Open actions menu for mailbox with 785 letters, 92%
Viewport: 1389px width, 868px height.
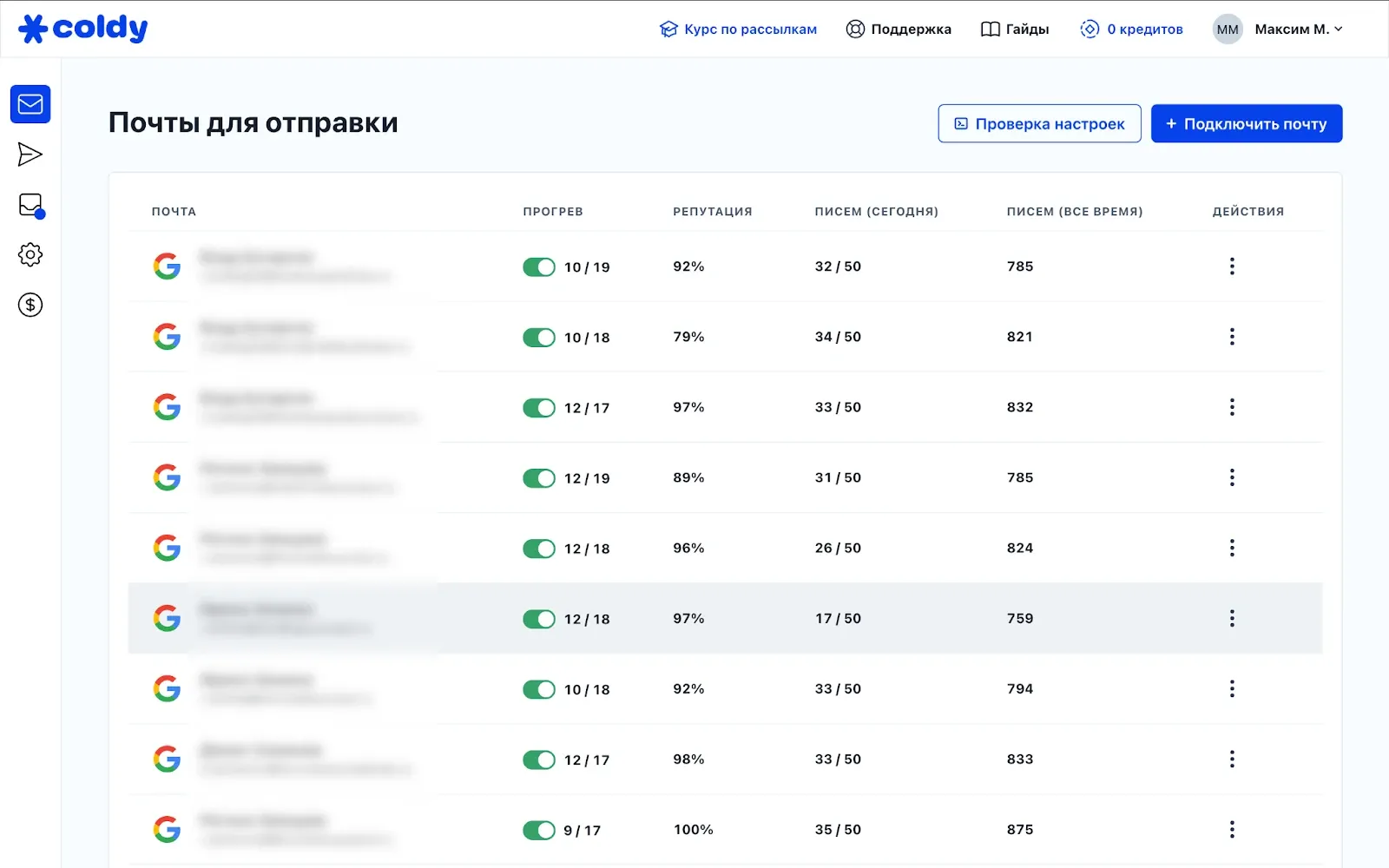click(1231, 266)
